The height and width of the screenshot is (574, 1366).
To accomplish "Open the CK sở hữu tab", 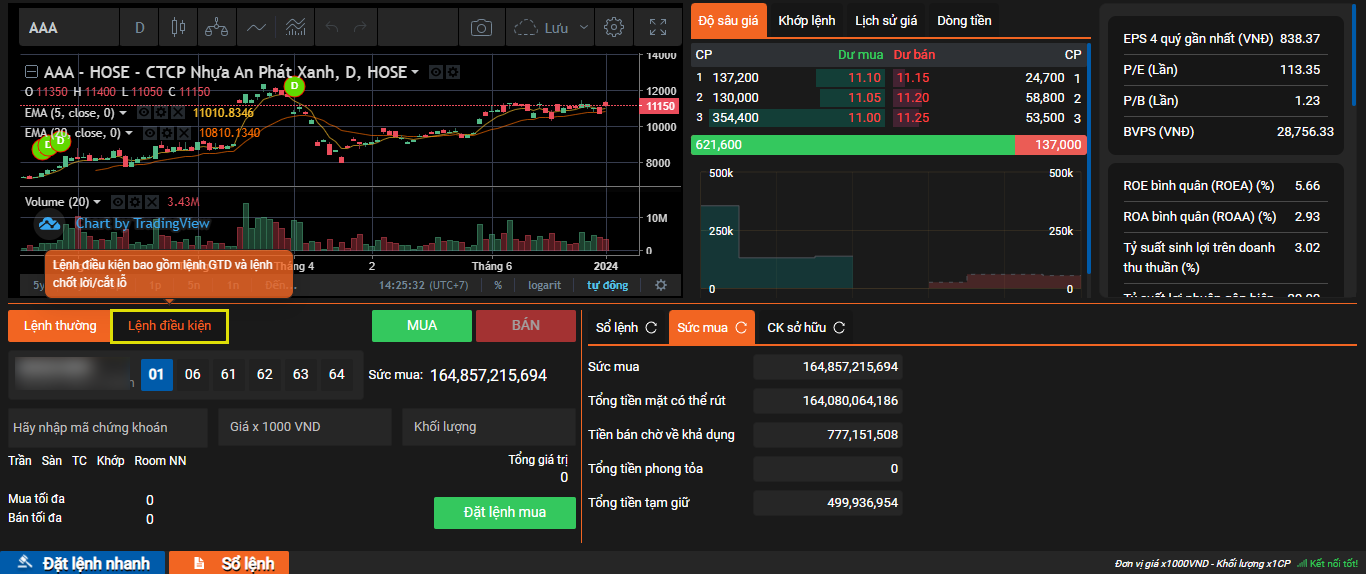I will (806, 327).
